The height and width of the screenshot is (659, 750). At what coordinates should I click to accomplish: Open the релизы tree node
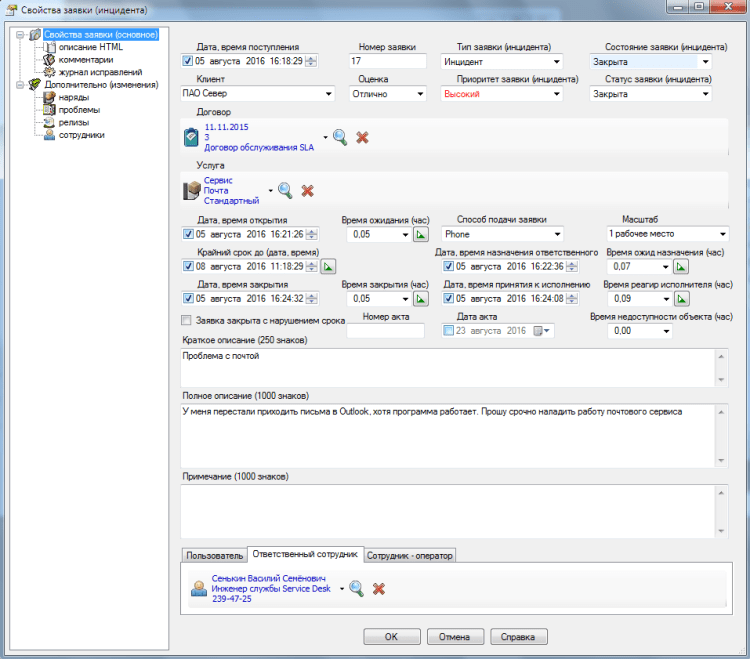74,122
